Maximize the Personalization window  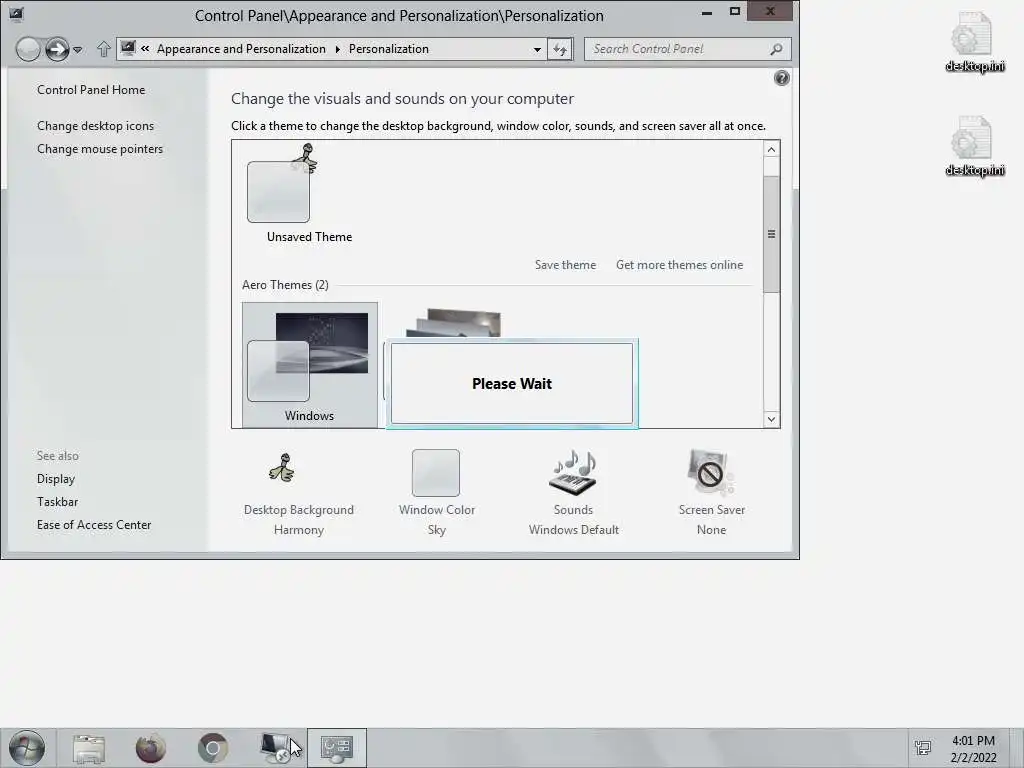coord(735,12)
